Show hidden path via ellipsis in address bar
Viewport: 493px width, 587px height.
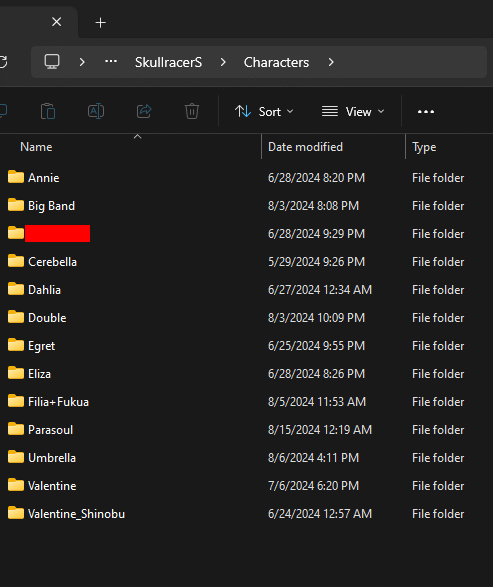111,62
